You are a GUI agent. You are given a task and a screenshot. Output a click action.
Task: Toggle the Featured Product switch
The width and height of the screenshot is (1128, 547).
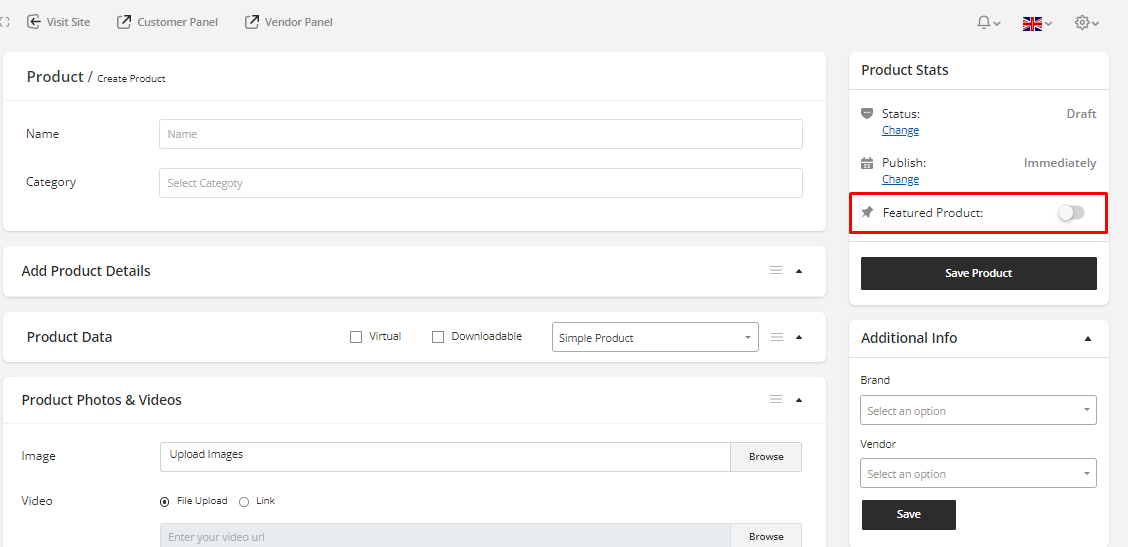tap(1071, 213)
